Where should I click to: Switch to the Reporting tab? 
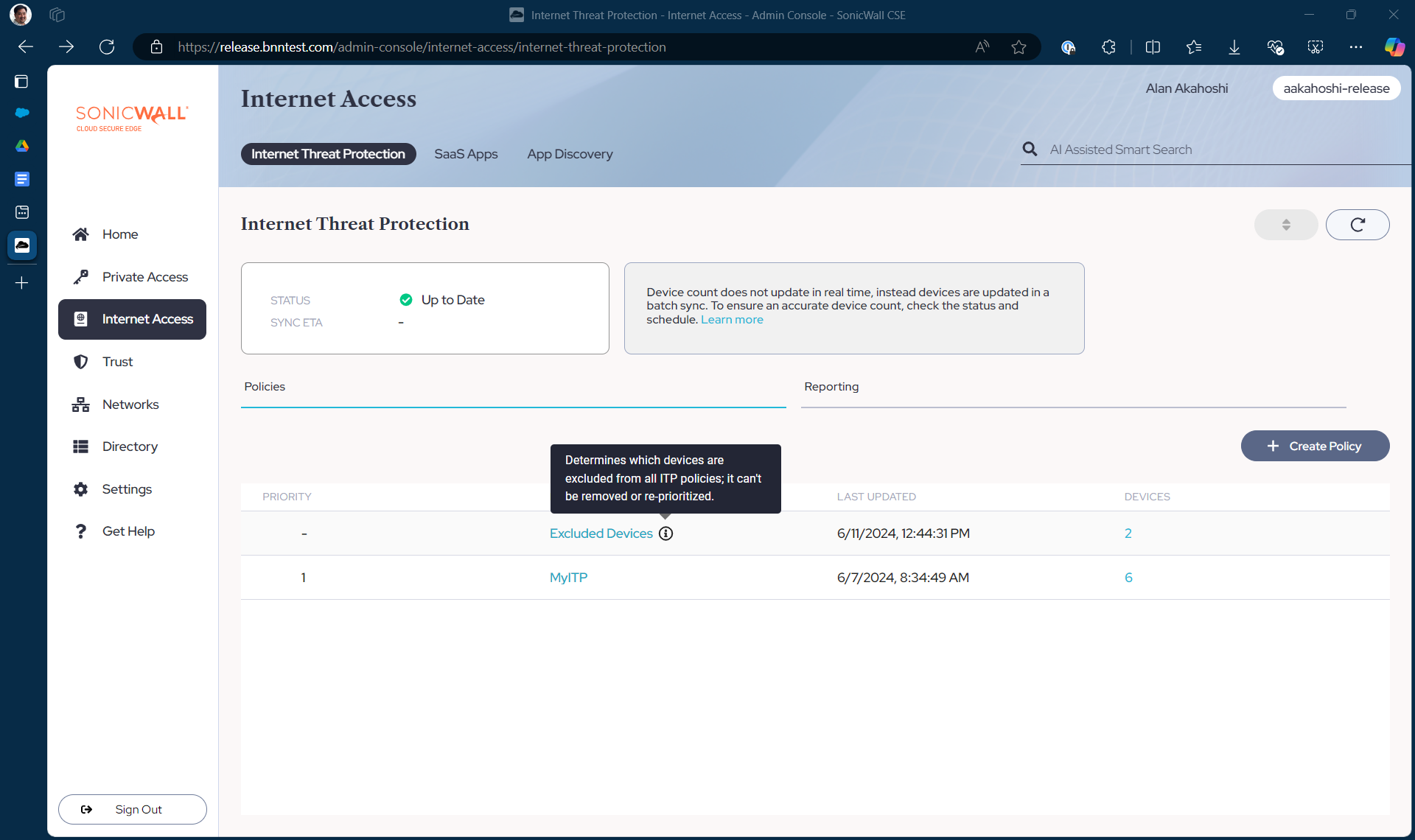click(x=831, y=387)
